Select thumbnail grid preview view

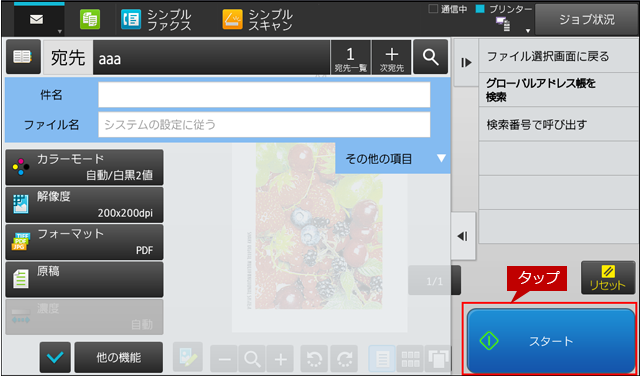(x=410, y=359)
